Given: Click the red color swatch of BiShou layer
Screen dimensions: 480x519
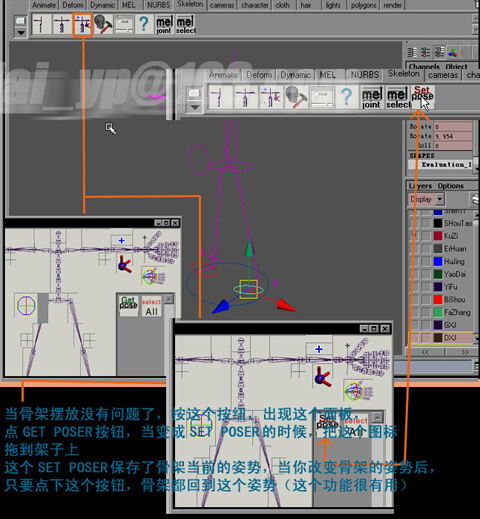Looking at the screenshot, I should 438,300.
